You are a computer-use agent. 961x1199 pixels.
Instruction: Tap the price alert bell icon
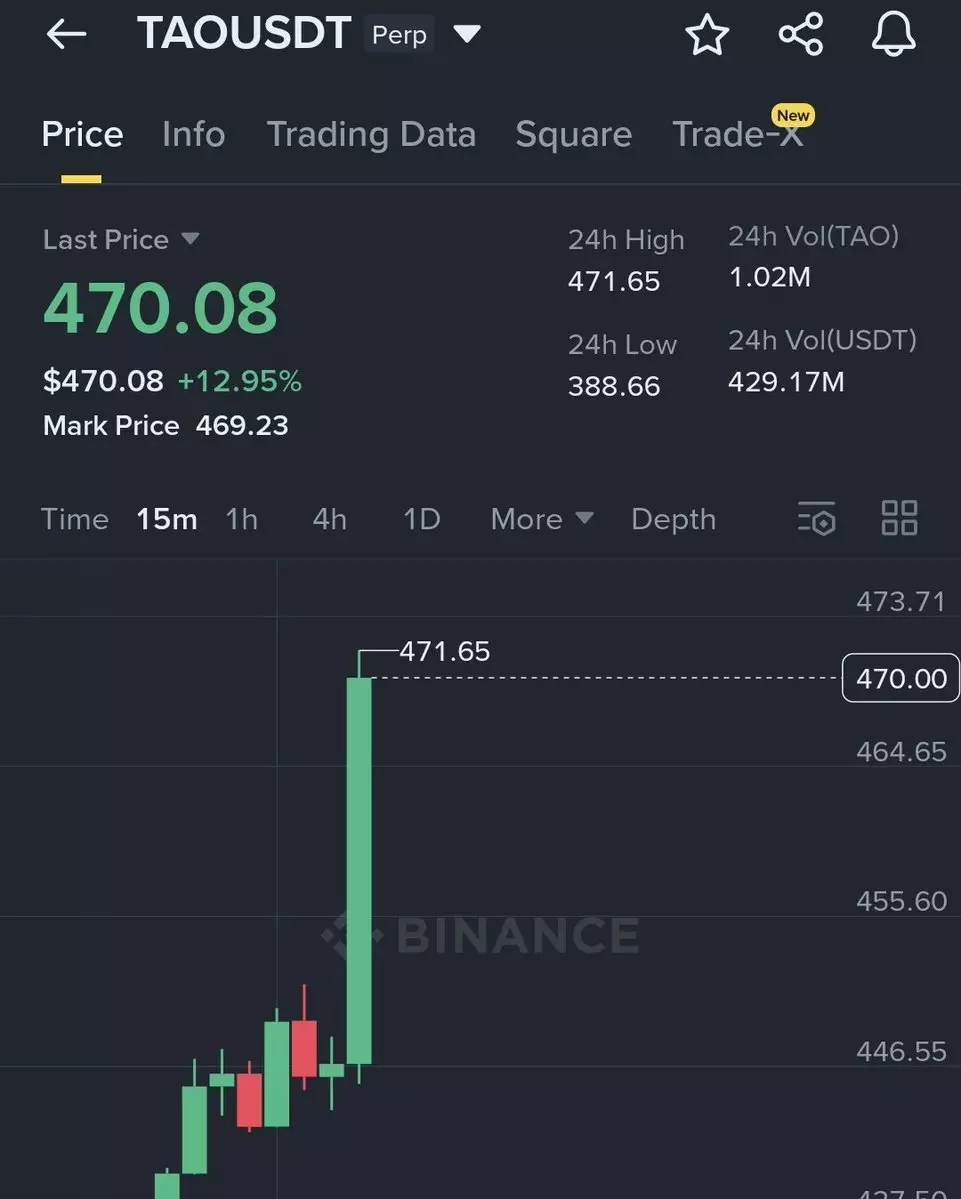coord(893,35)
